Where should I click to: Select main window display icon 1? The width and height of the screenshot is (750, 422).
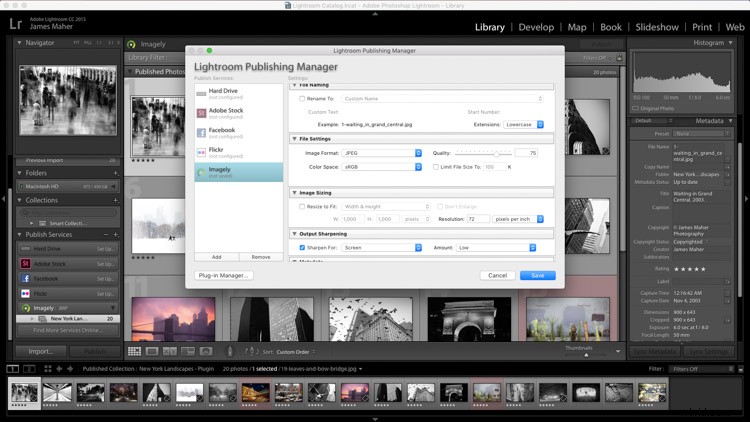(x=13, y=369)
